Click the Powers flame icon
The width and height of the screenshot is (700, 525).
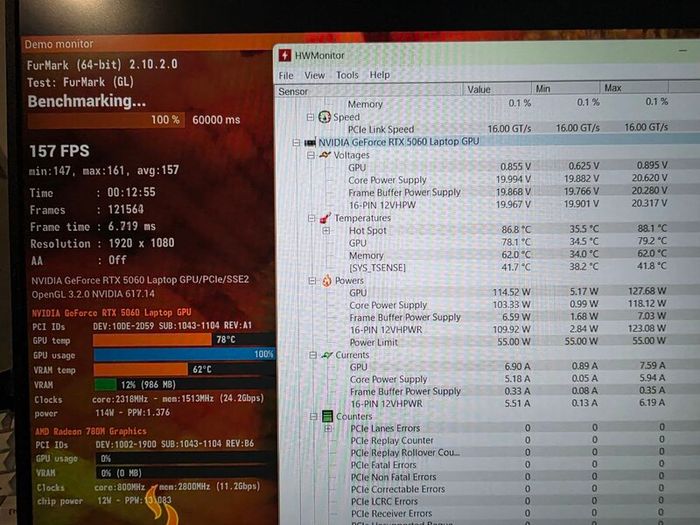327,280
